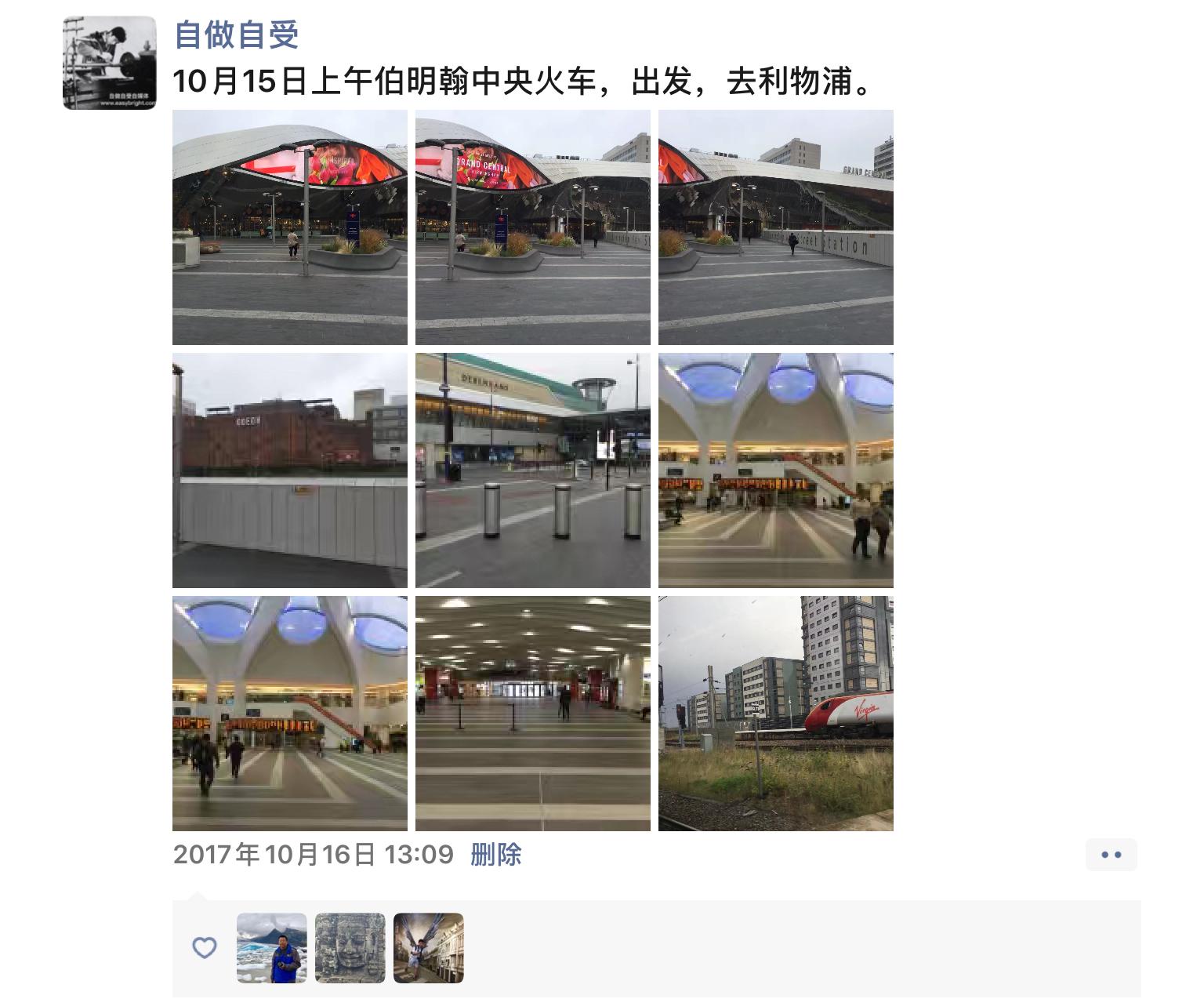
Task: Open the two-dot comment menu button
Action: tap(1112, 855)
